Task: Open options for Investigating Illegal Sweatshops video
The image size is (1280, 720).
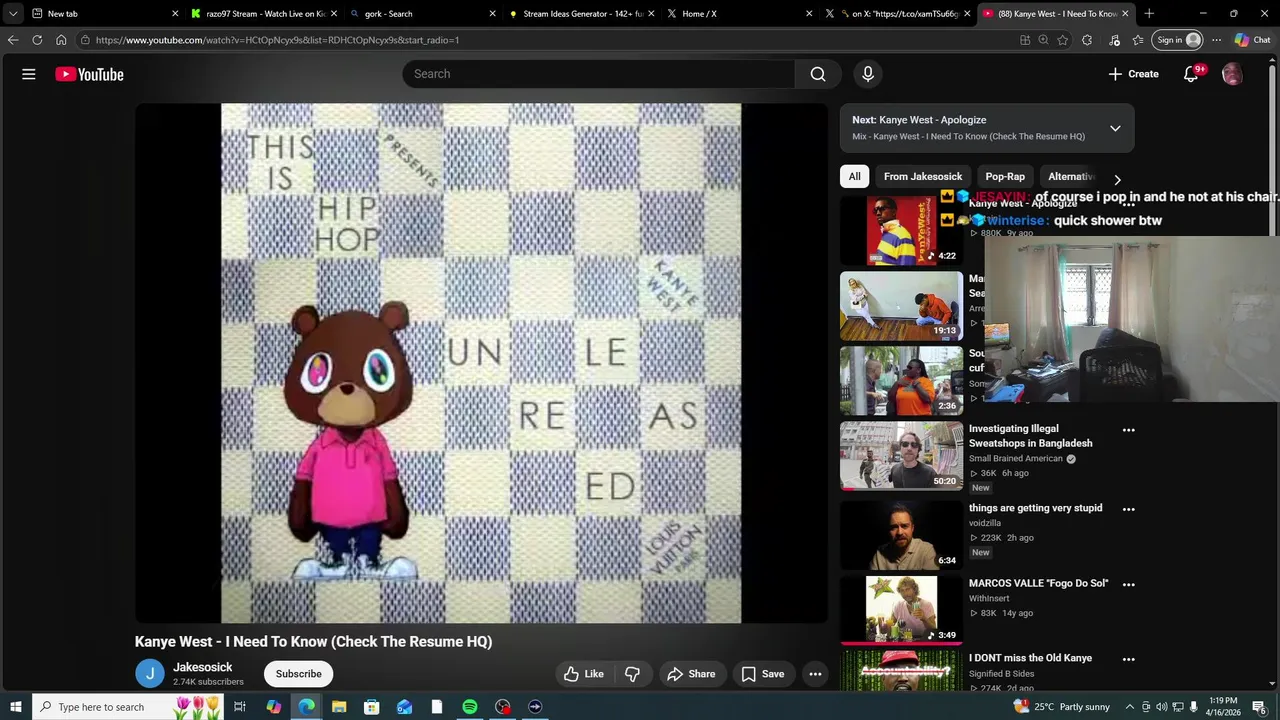Action: 1129,430
